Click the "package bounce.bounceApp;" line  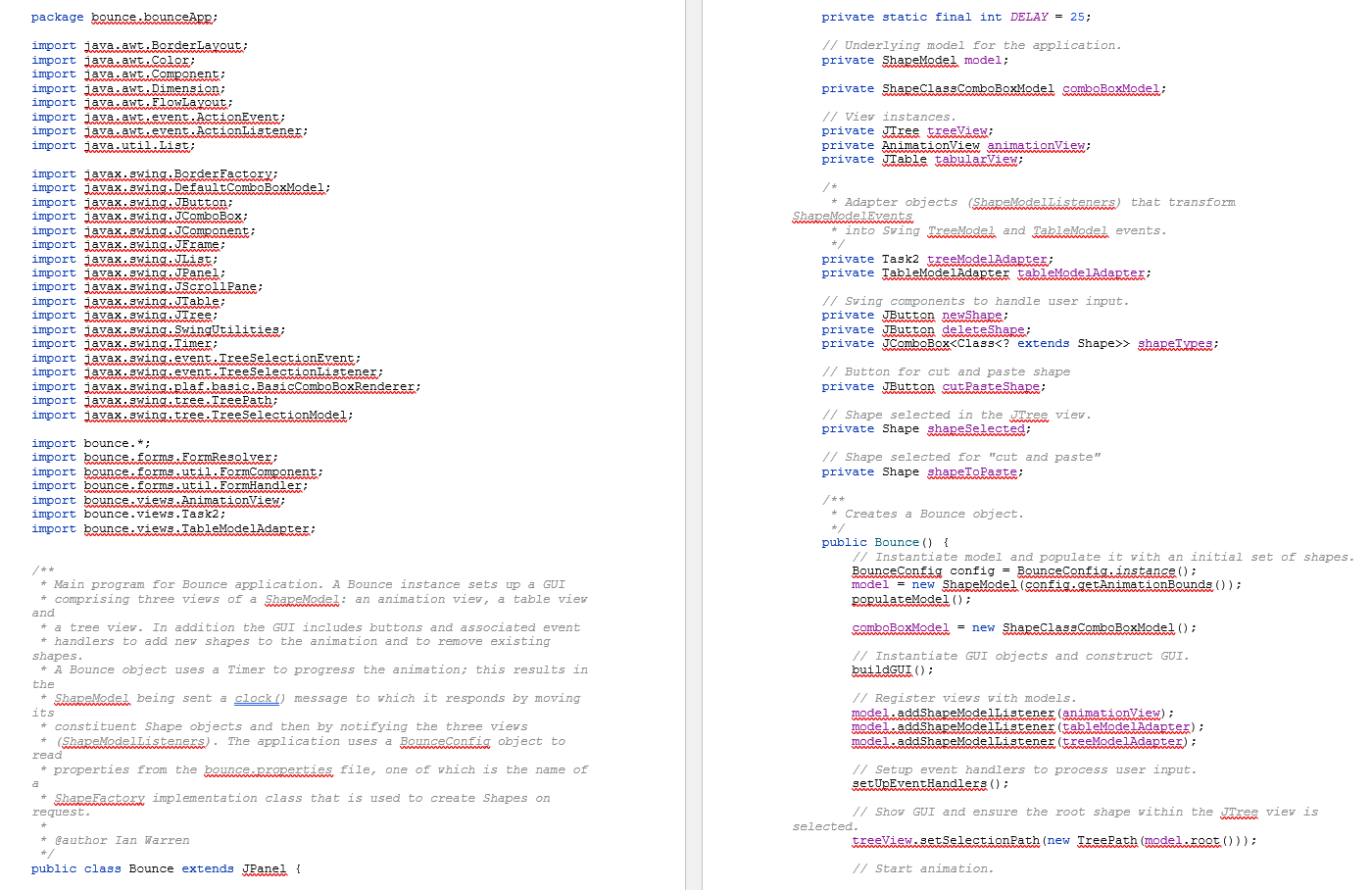[124, 17]
